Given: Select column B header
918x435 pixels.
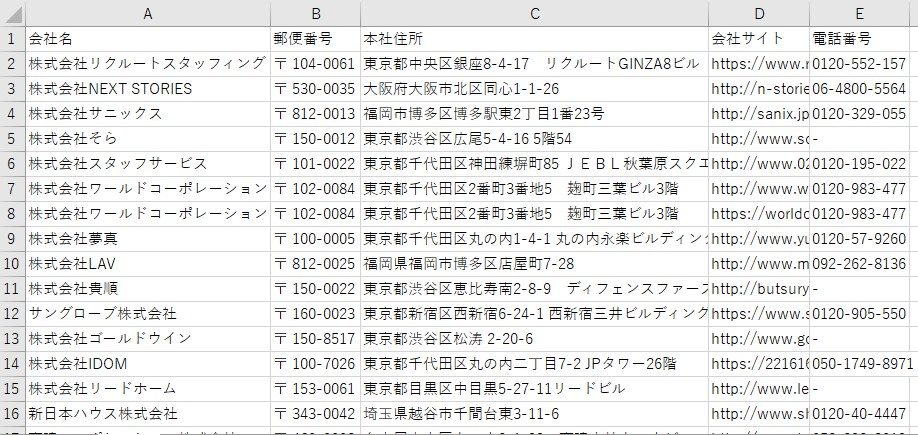Looking at the screenshot, I should 316,13.
